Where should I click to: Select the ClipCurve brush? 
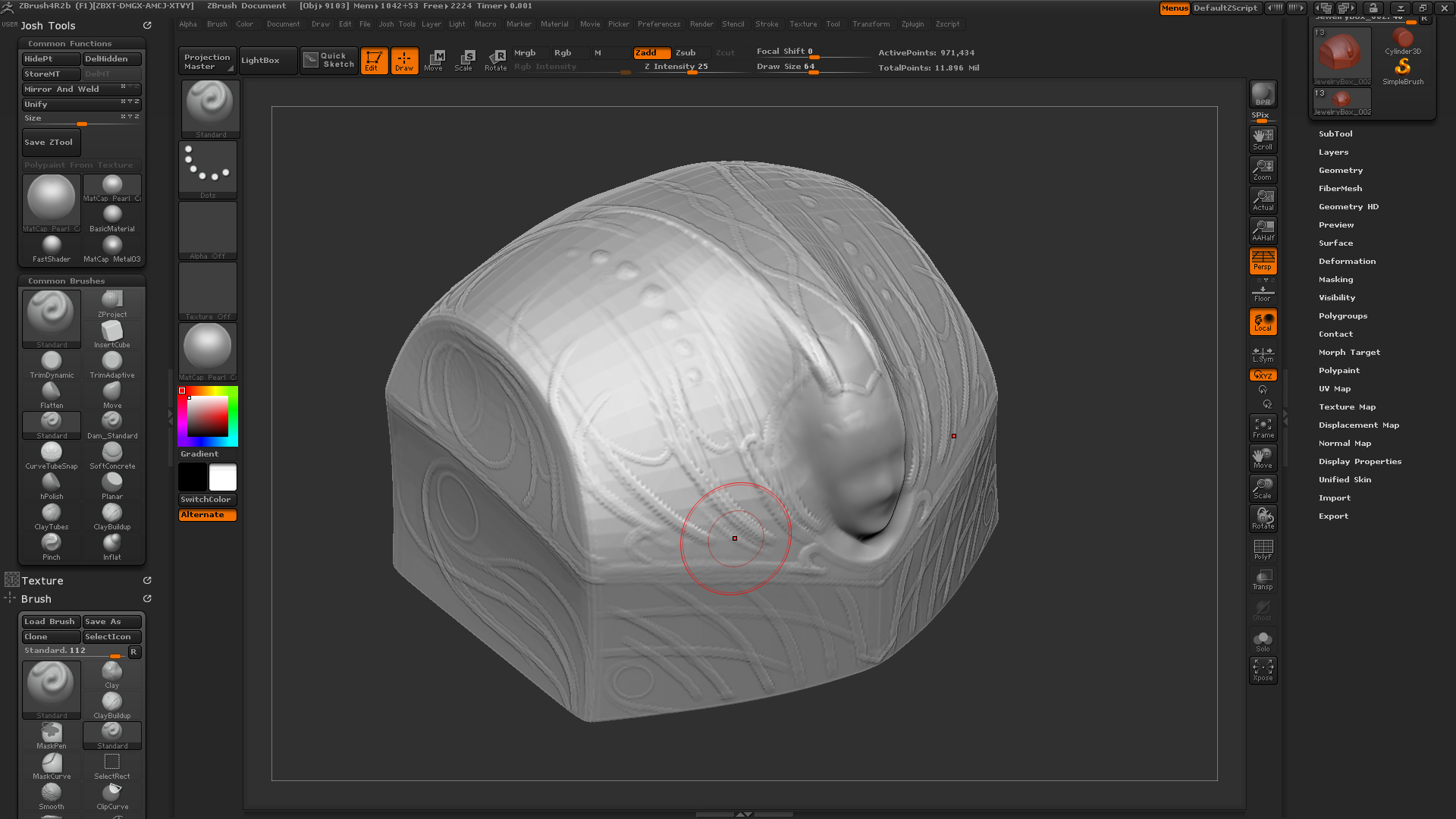(x=112, y=796)
